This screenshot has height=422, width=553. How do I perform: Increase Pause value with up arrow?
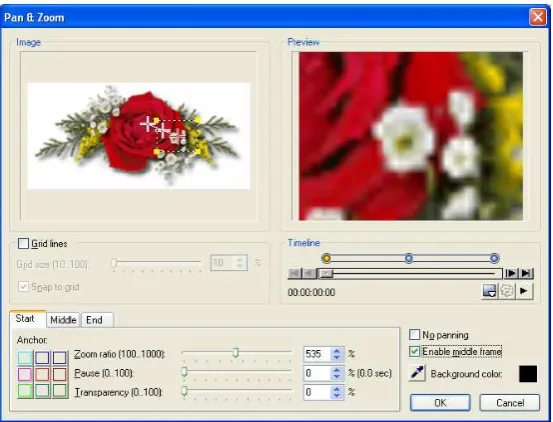(x=337, y=370)
